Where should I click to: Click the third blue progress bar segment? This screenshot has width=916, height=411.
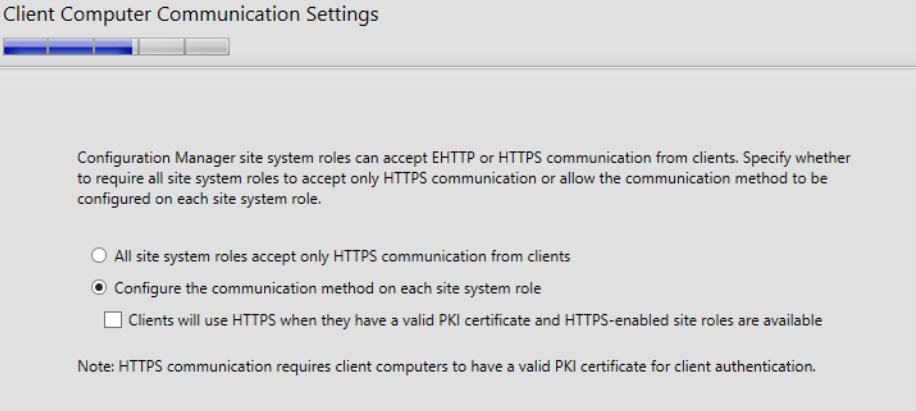pos(114,47)
